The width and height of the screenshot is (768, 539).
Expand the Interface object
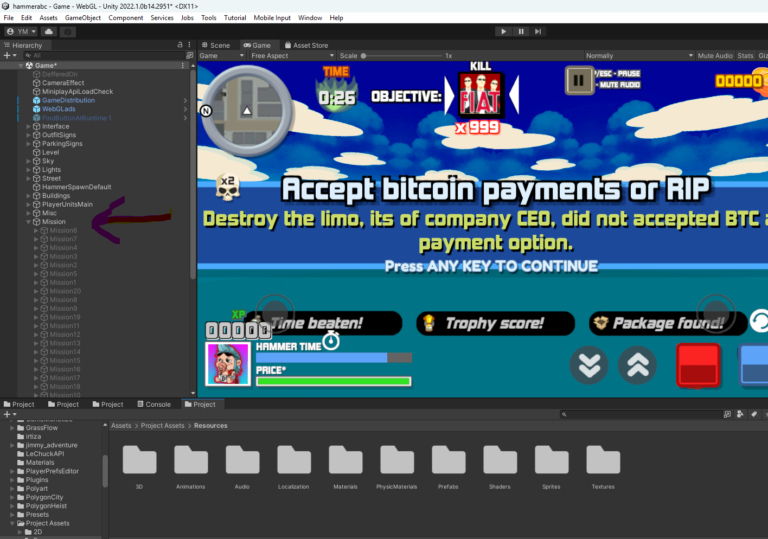pyautogui.click(x=28, y=126)
